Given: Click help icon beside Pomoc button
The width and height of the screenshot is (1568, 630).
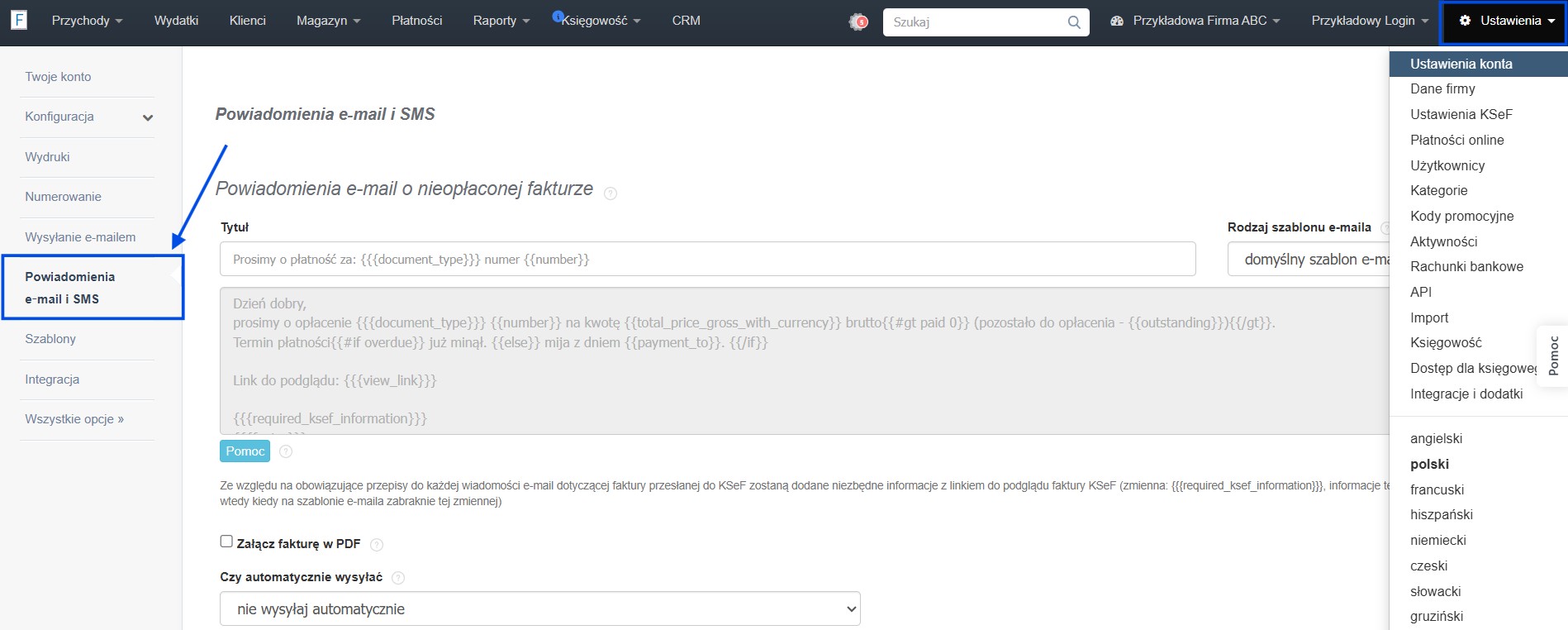Looking at the screenshot, I should point(286,451).
